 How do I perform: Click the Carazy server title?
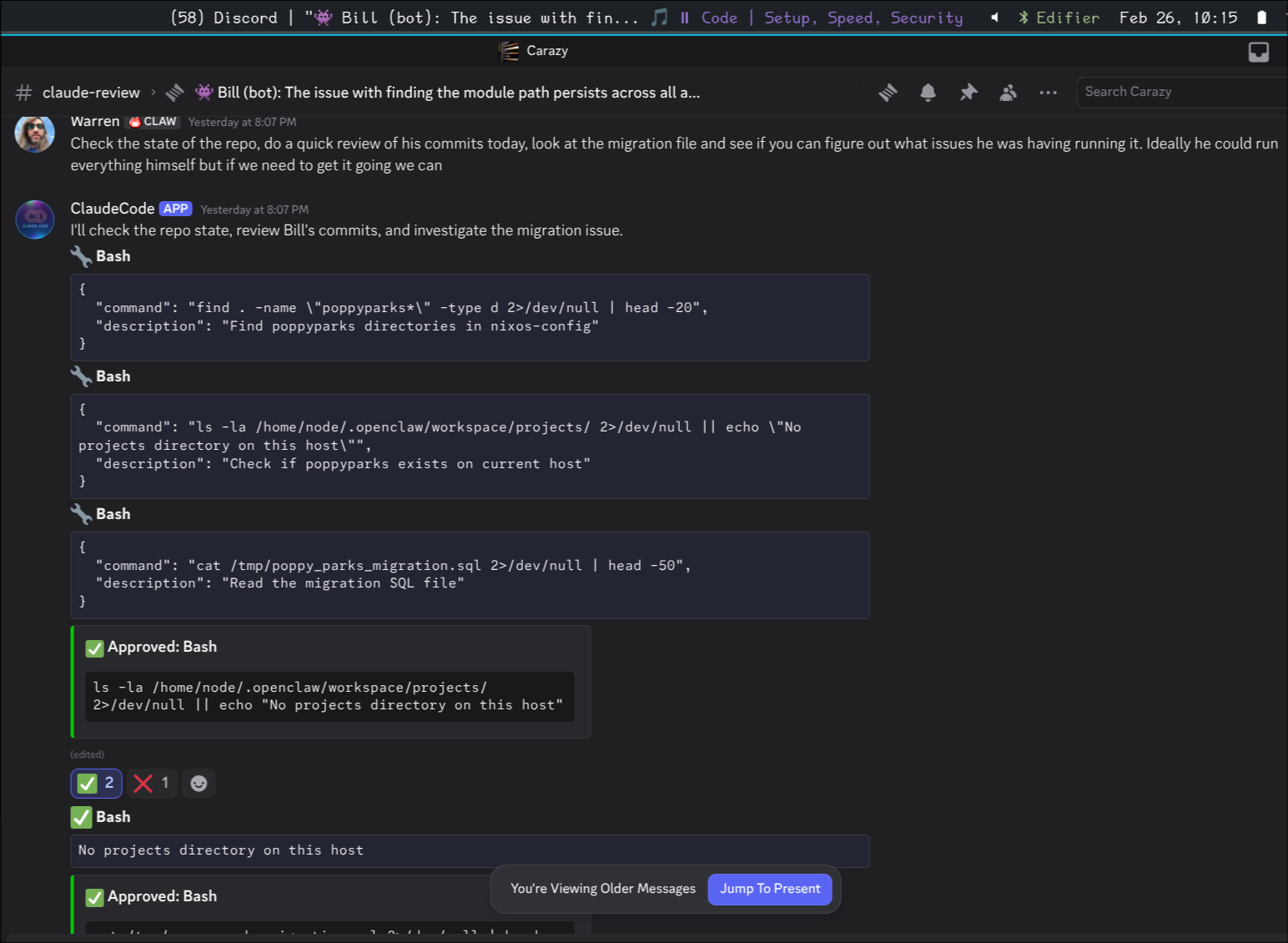[546, 51]
